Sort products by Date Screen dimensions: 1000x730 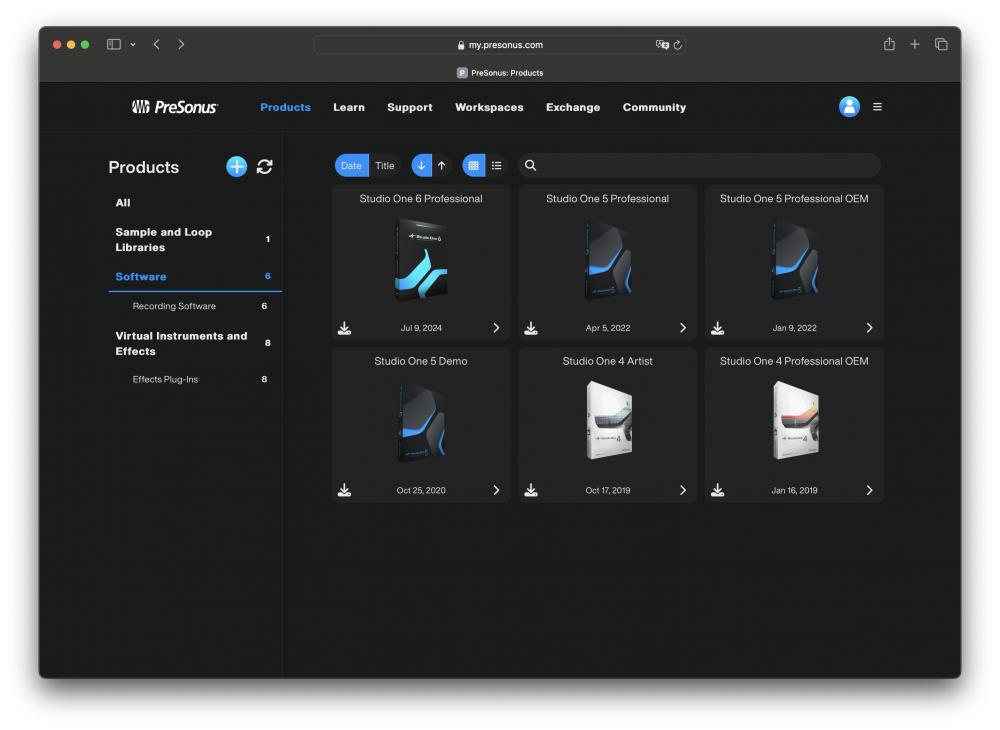coord(351,166)
